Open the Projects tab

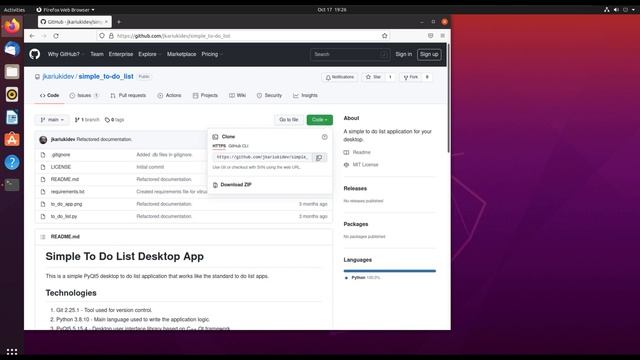[205, 96]
